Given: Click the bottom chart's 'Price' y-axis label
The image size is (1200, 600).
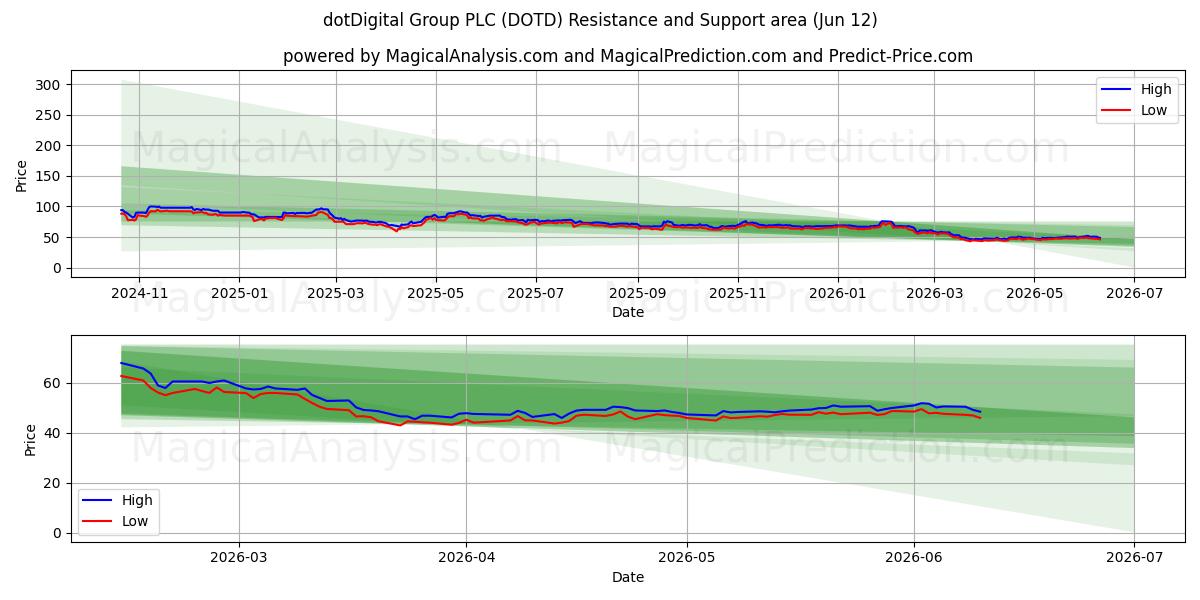Looking at the screenshot, I should [x=30, y=440].
